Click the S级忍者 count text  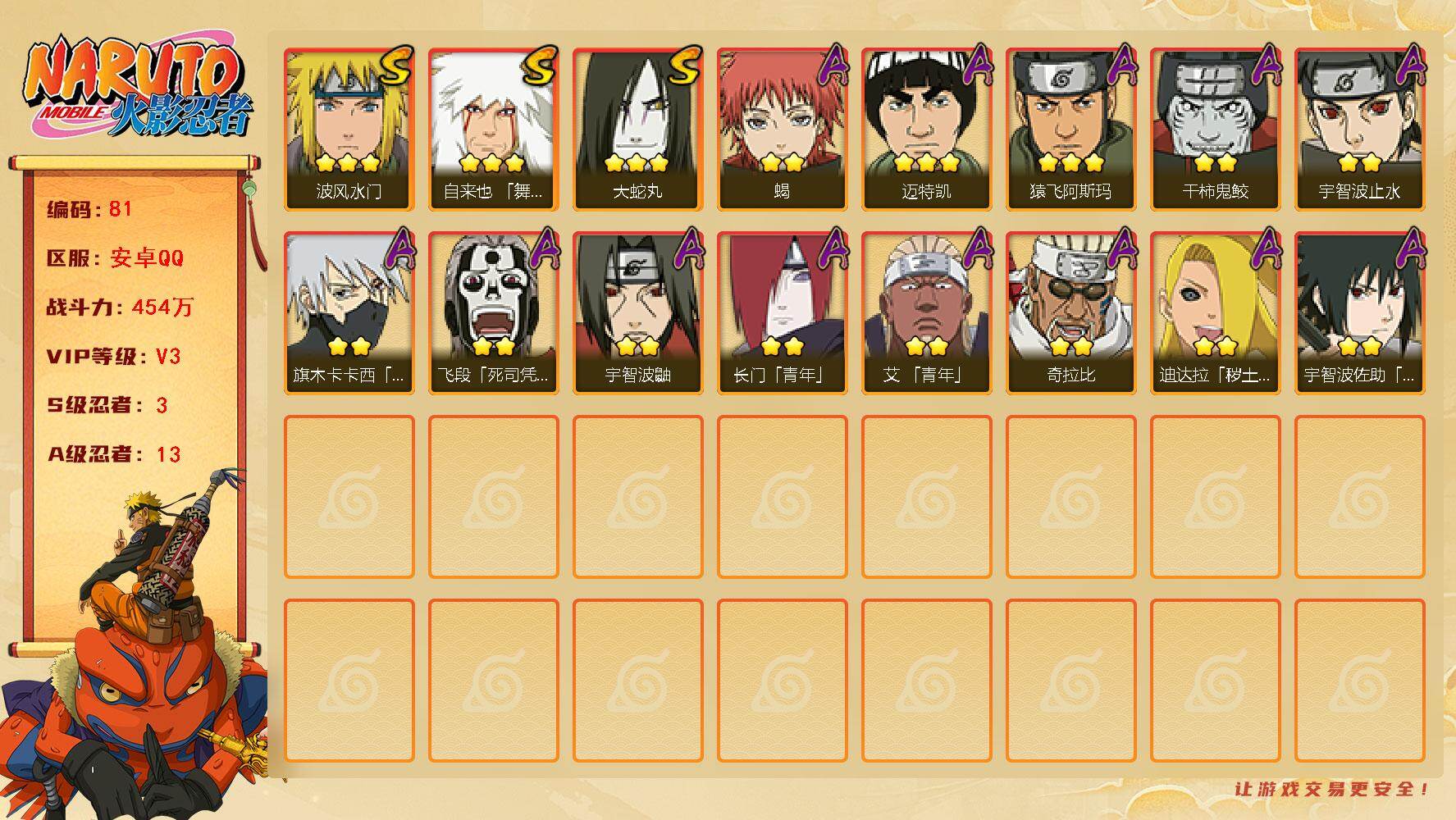pos(107,405)
